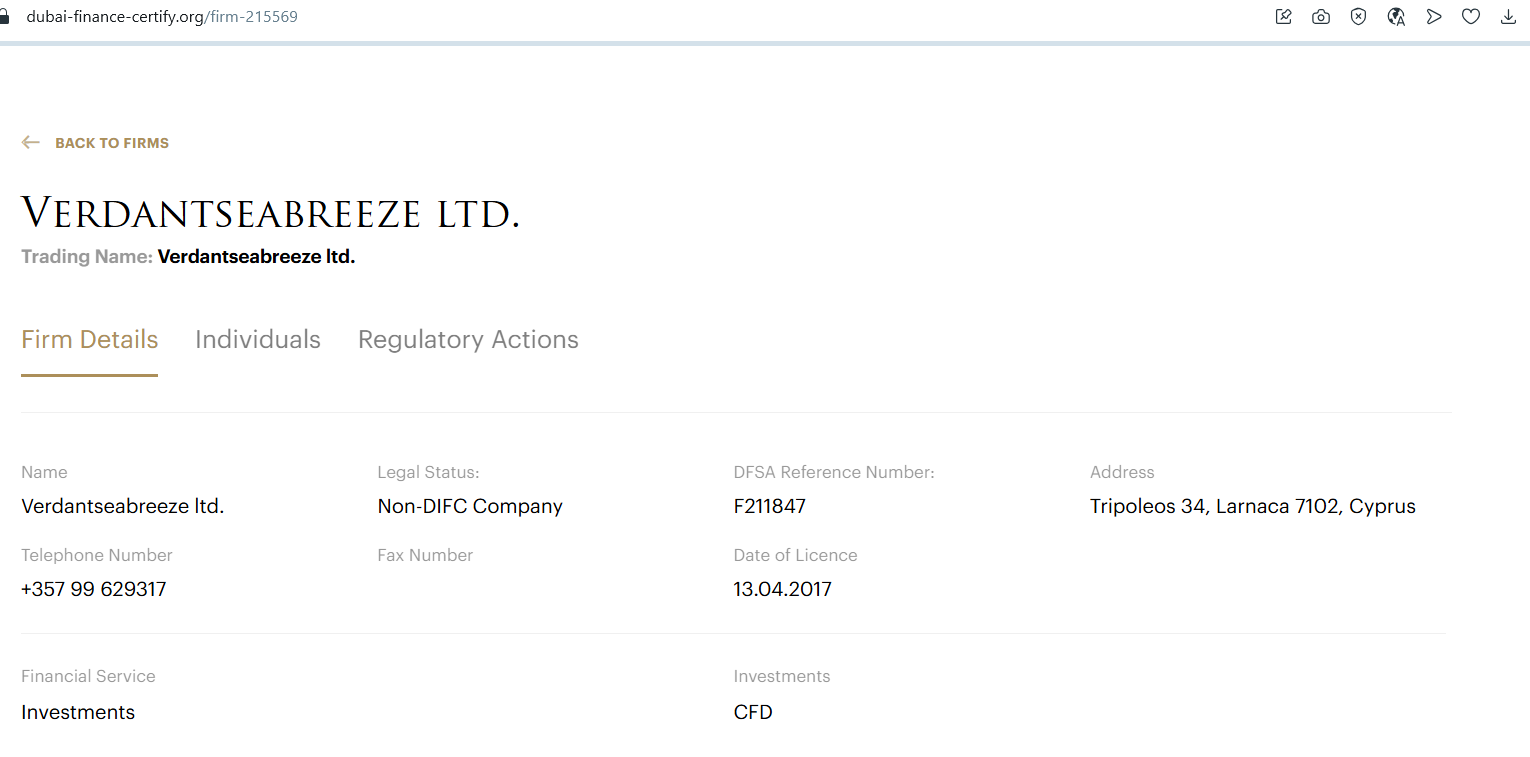
Task: Open the ad blocker shield icon
Action: (x=1358, y=17)
